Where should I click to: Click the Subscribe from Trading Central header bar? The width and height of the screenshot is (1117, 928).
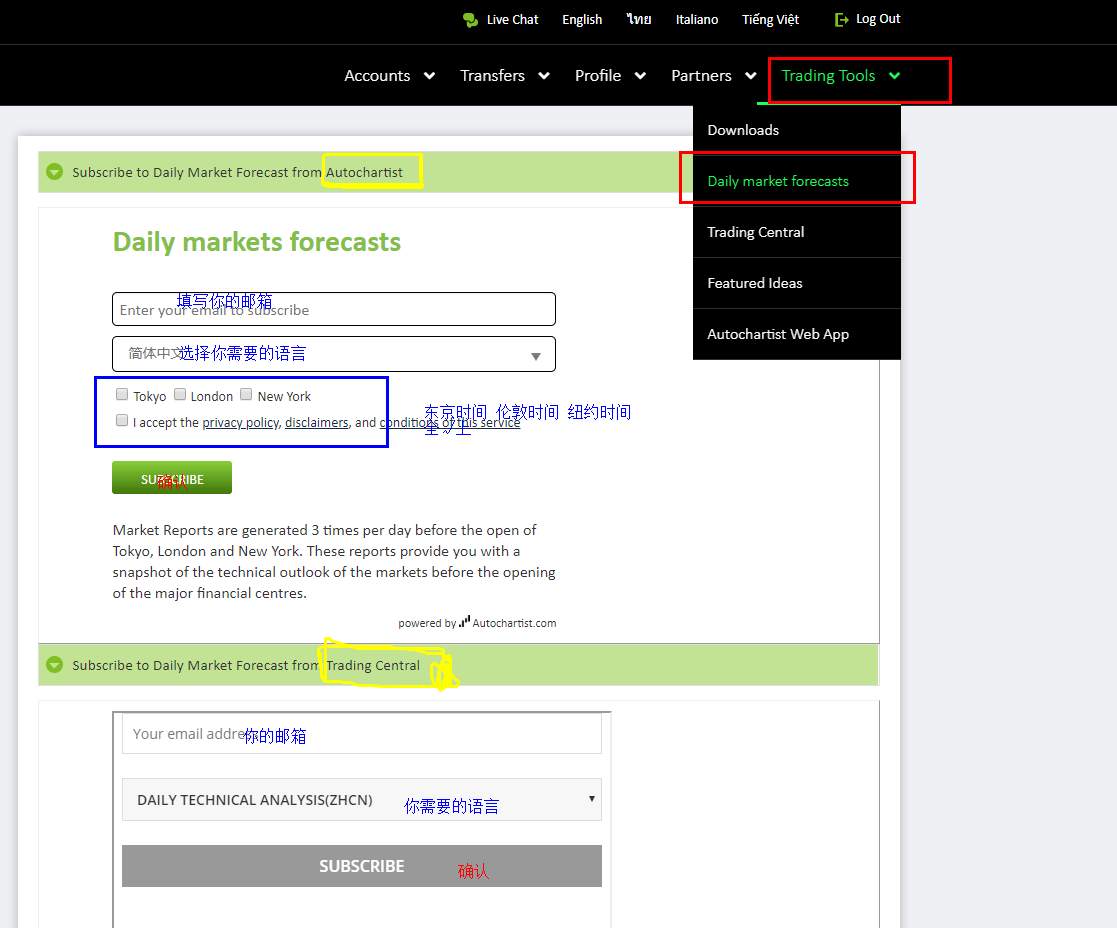(459, 664)
